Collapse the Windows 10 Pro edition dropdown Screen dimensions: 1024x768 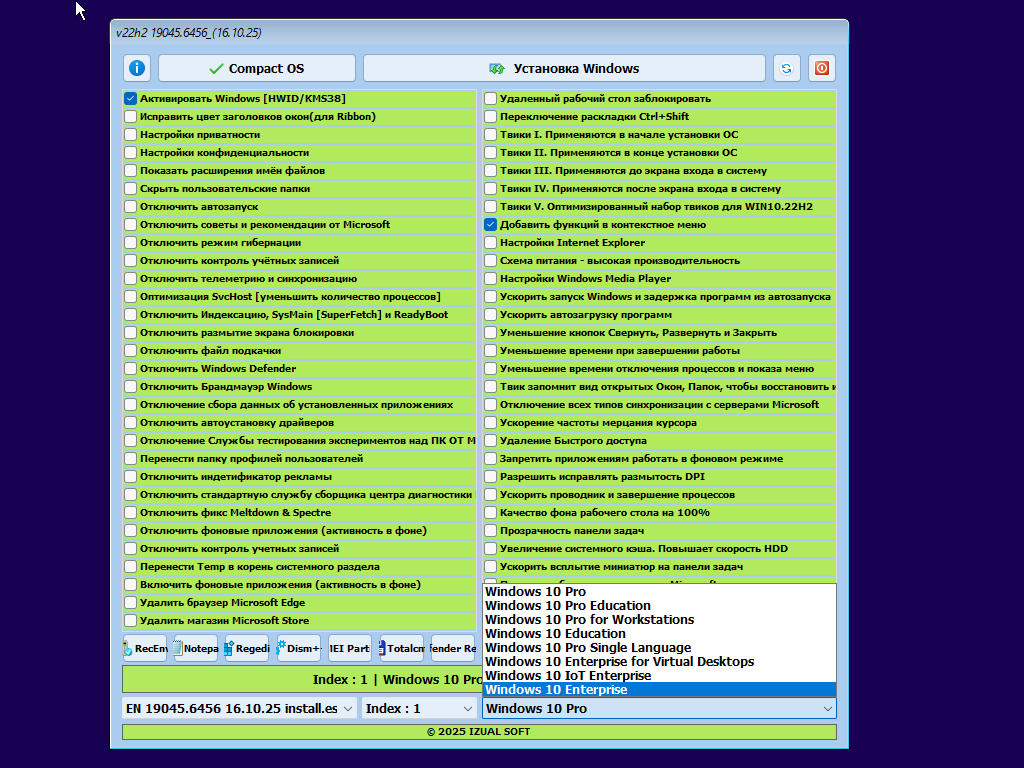[827, 708]
